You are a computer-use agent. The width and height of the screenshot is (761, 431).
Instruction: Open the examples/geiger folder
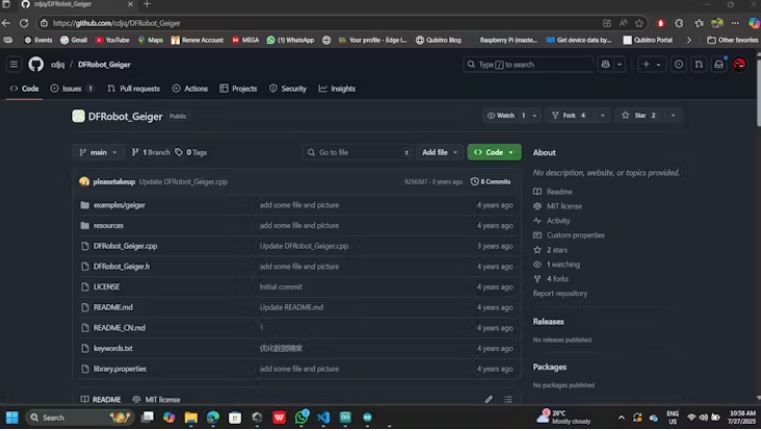[x=119, y=205]
